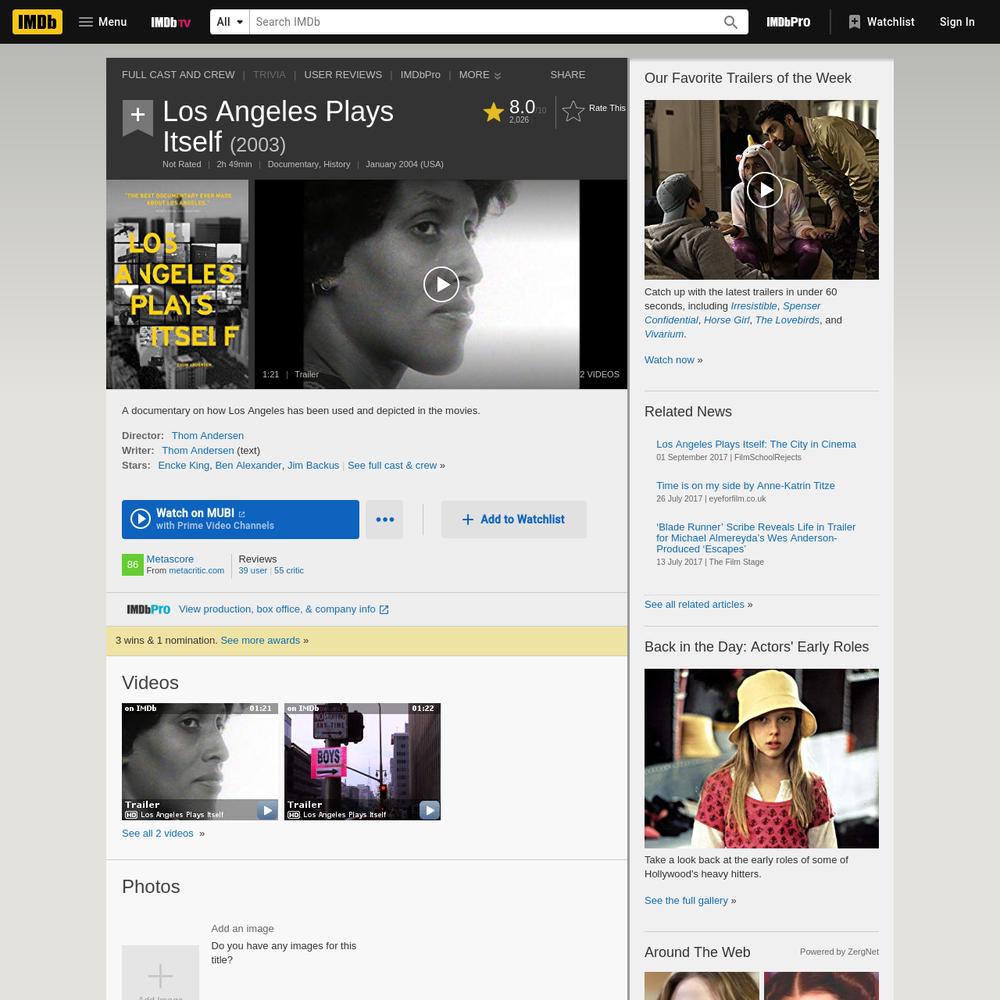Click the three dots more watch options
The width and height of the screenshot is (1000, 1000).
click(x=385, y=519)
